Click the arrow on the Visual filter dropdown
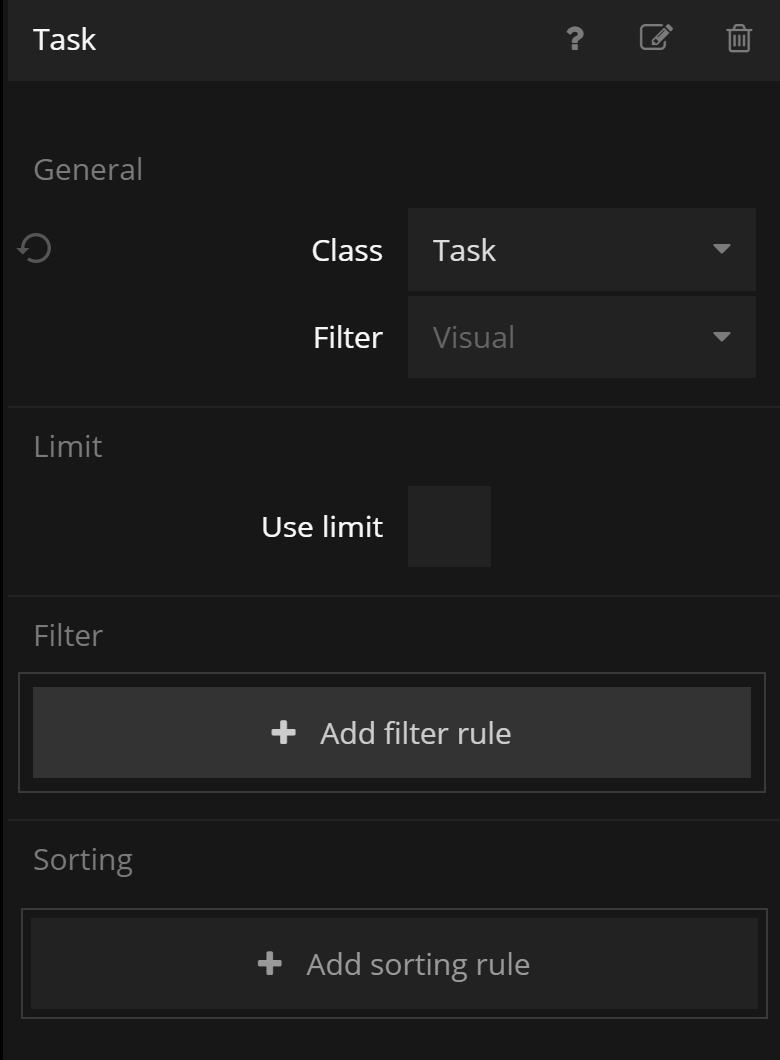 [x=721, y=337]
